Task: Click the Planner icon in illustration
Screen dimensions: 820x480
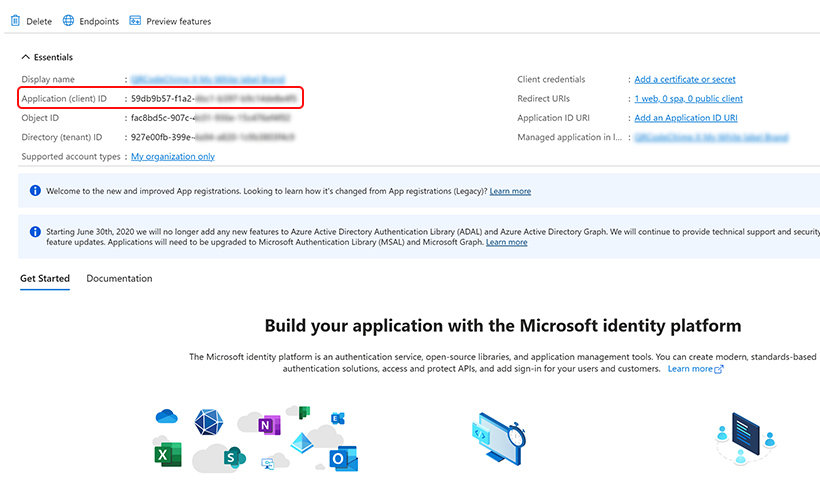Action: point(304,413)
